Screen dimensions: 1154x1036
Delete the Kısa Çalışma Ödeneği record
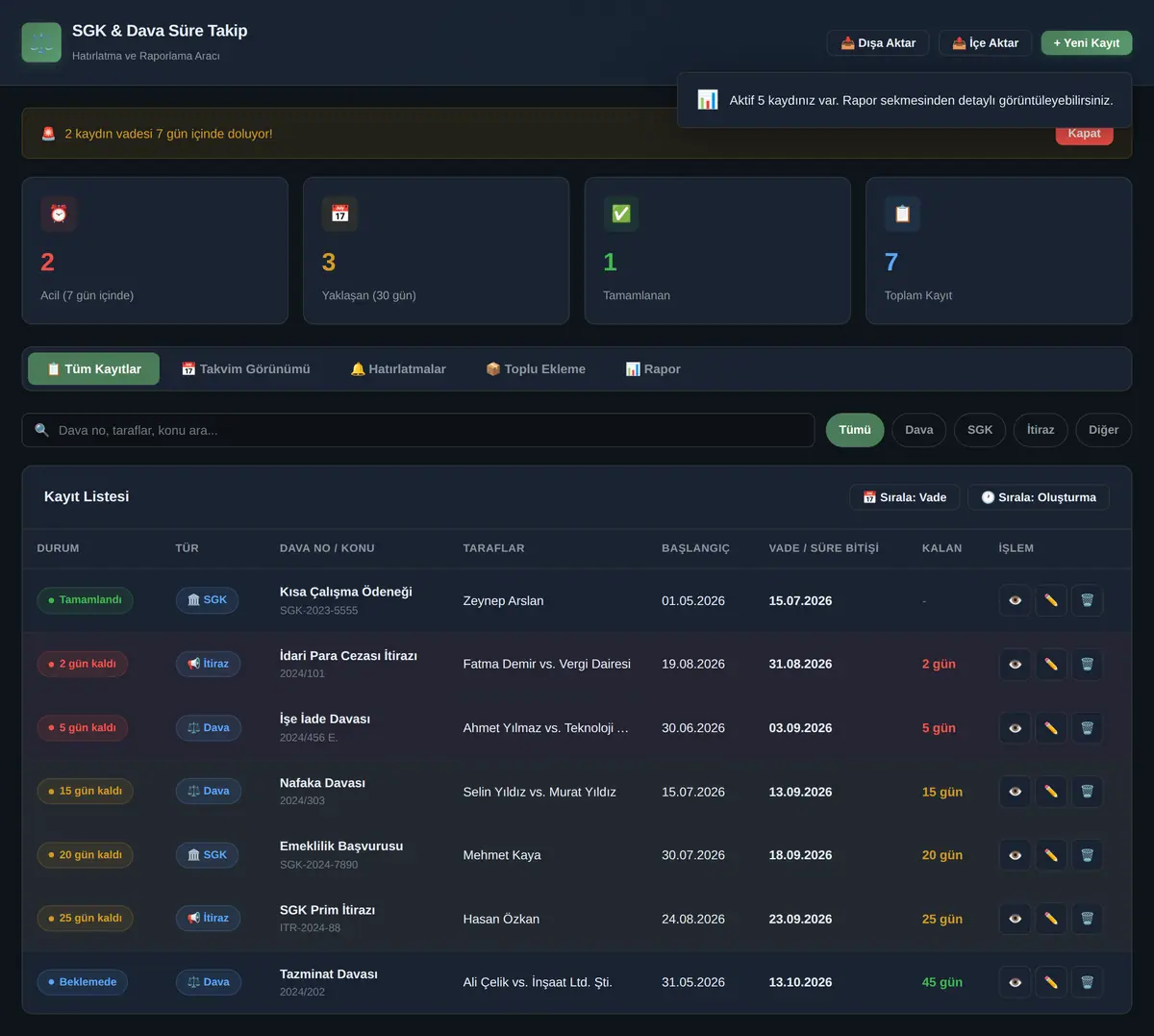point(1087,600)
